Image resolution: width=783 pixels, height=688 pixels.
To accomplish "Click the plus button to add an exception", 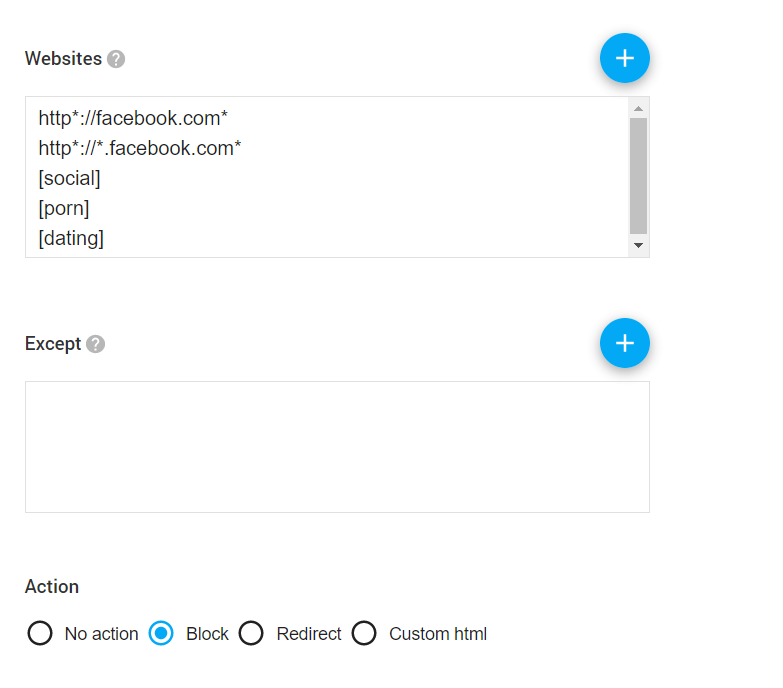I will click(x=624, y=343).
